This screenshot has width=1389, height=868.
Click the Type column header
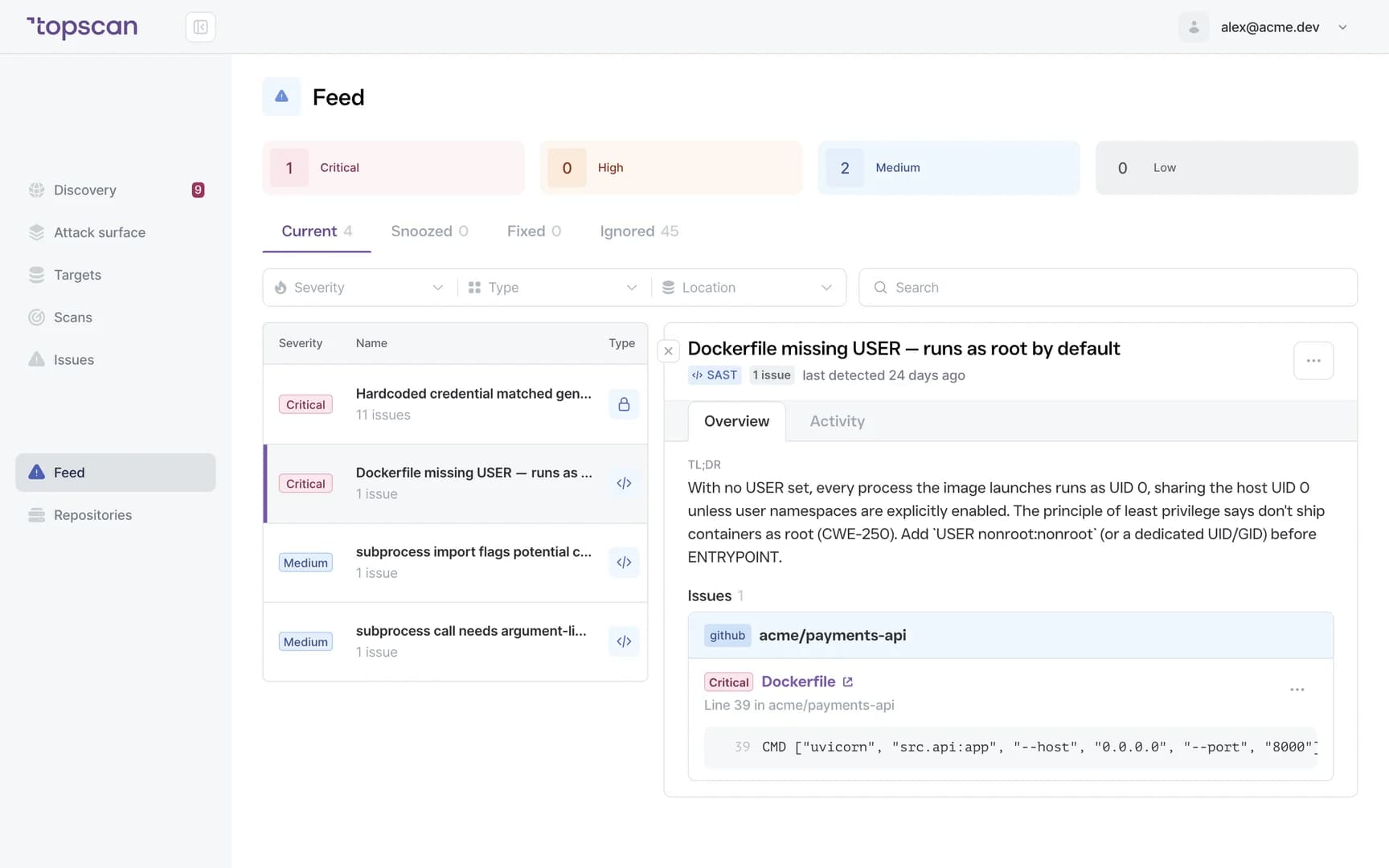coord(621,343)
